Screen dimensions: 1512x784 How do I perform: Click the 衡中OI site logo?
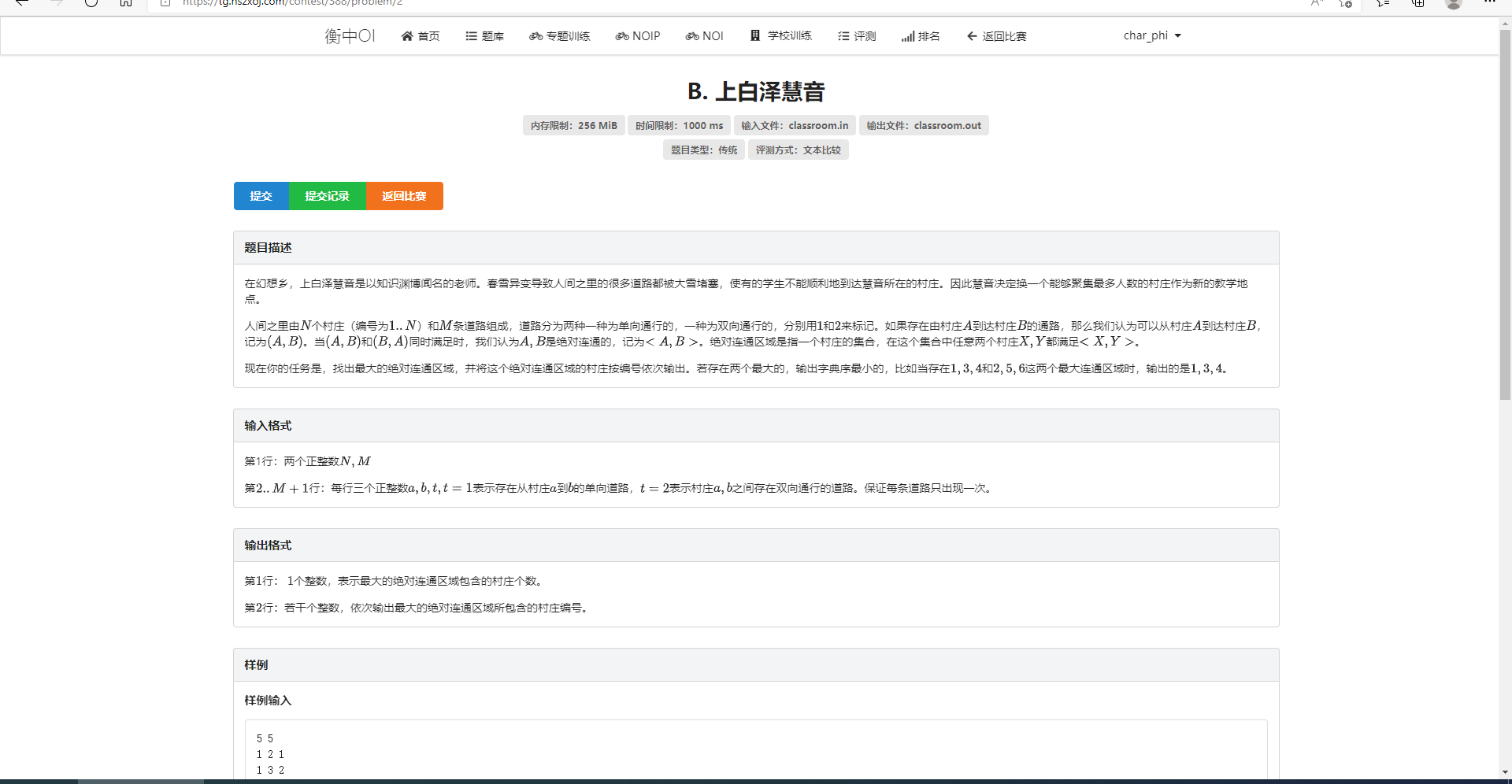tap(350, 36)
